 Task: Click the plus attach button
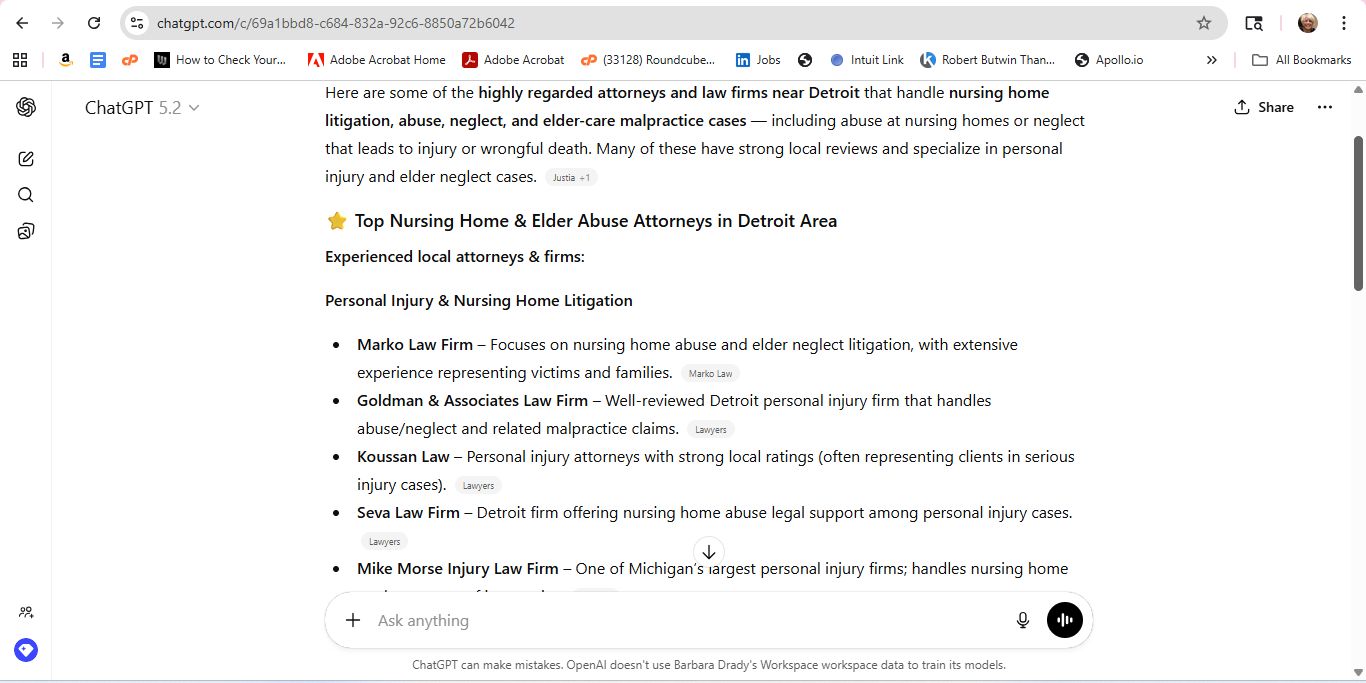point(353,620)
